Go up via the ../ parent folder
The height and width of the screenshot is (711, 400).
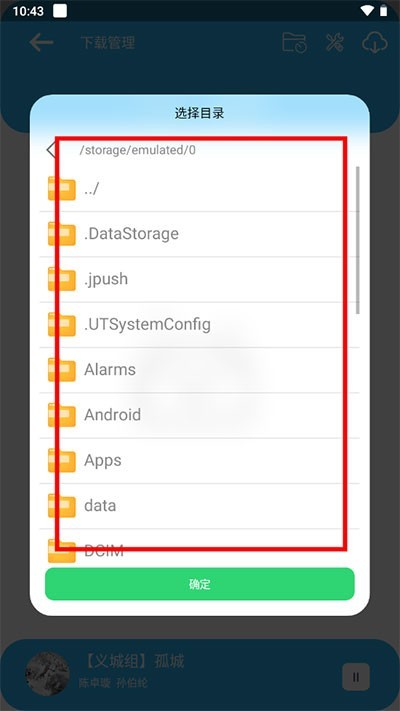coord(200,189)
